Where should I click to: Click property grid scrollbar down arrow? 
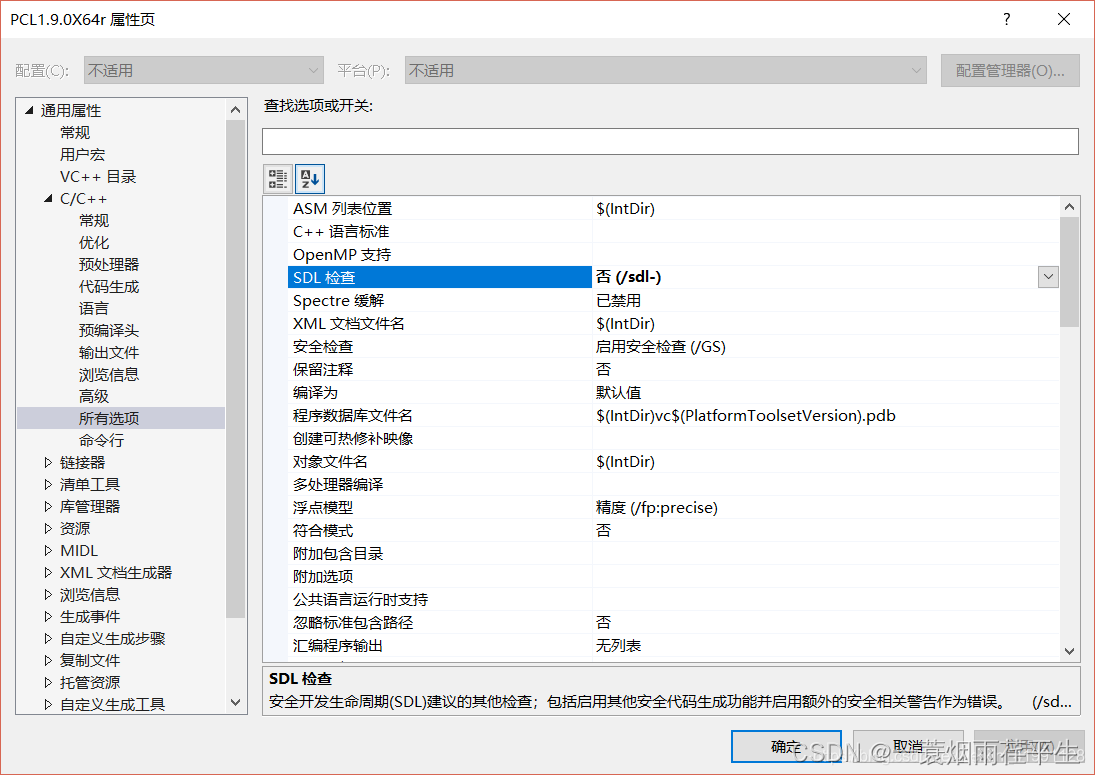click(1069, 651)
